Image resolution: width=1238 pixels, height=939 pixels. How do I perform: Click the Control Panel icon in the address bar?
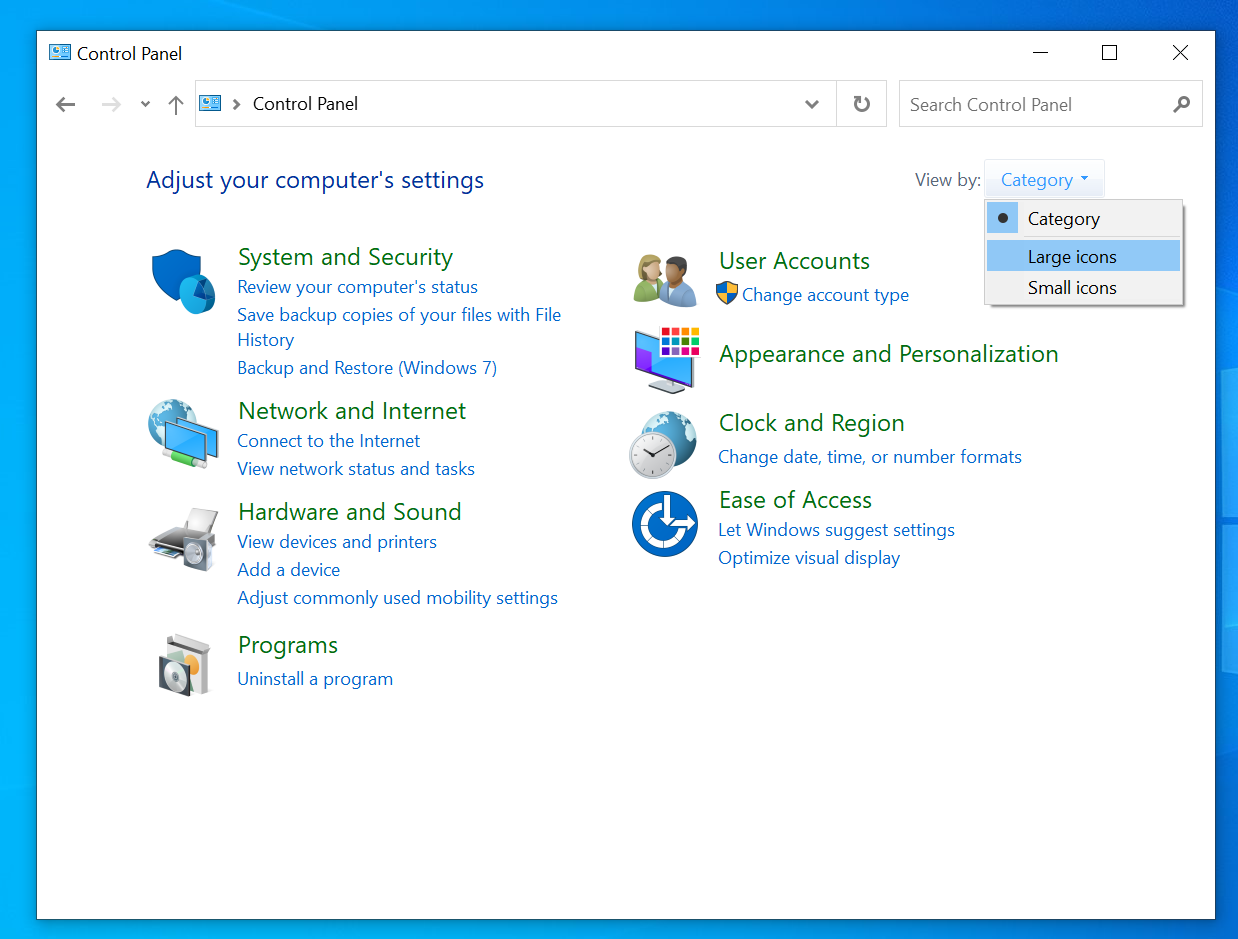tap(210, 103)
